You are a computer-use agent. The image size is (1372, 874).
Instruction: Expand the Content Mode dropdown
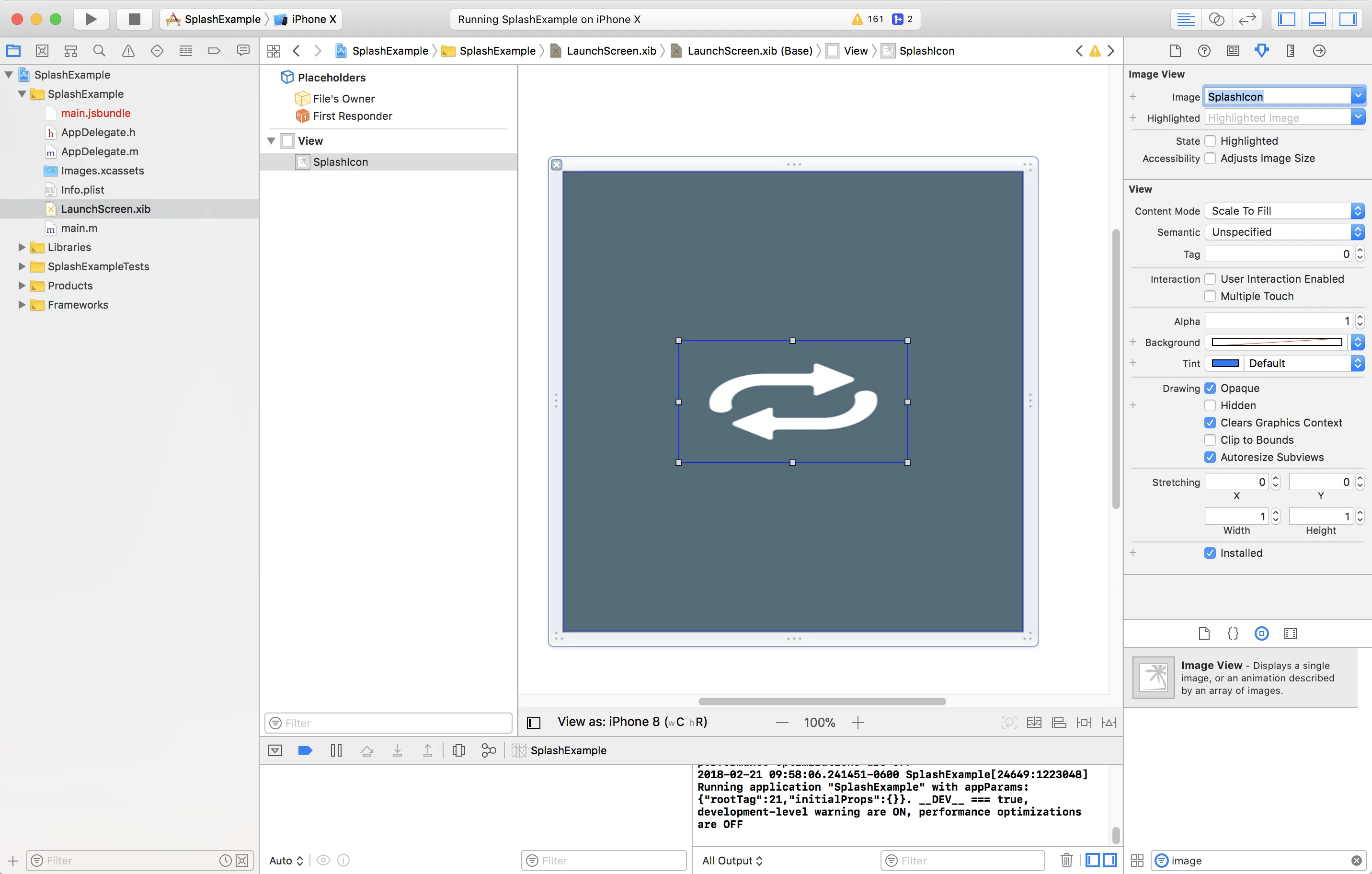pyautogui.click(x=1358, y=211)
